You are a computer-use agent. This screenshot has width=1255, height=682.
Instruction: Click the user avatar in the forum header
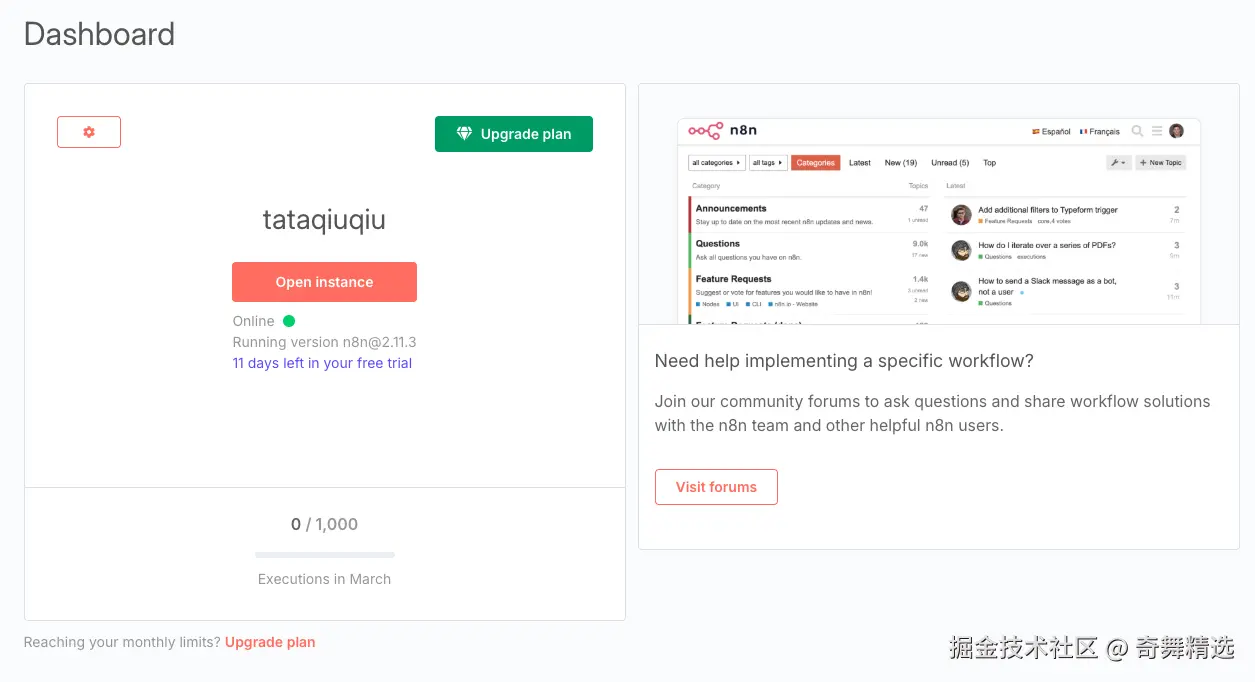(x=1177, y=131)
